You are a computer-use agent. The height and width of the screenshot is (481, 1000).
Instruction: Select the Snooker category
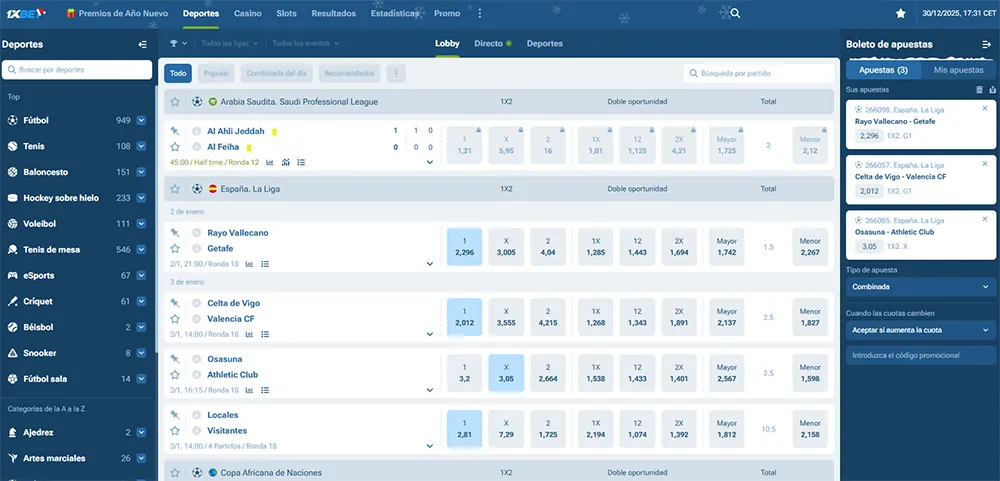tap(40, 353)
